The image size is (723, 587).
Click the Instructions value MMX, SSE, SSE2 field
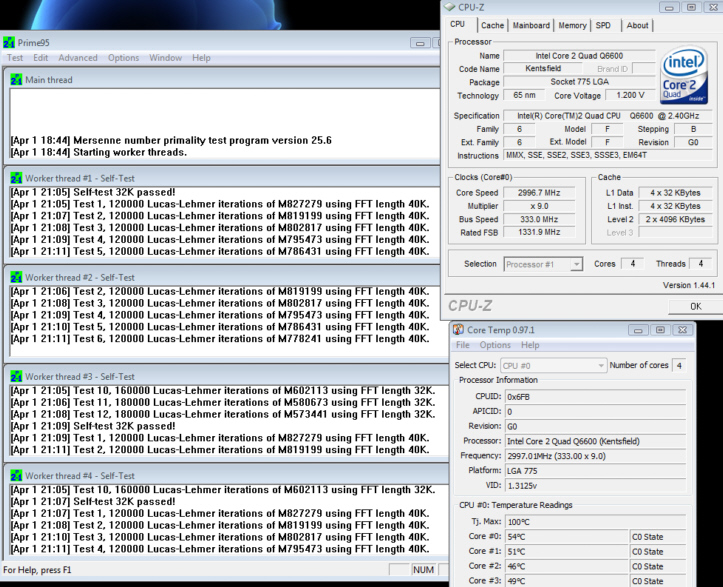608,155
